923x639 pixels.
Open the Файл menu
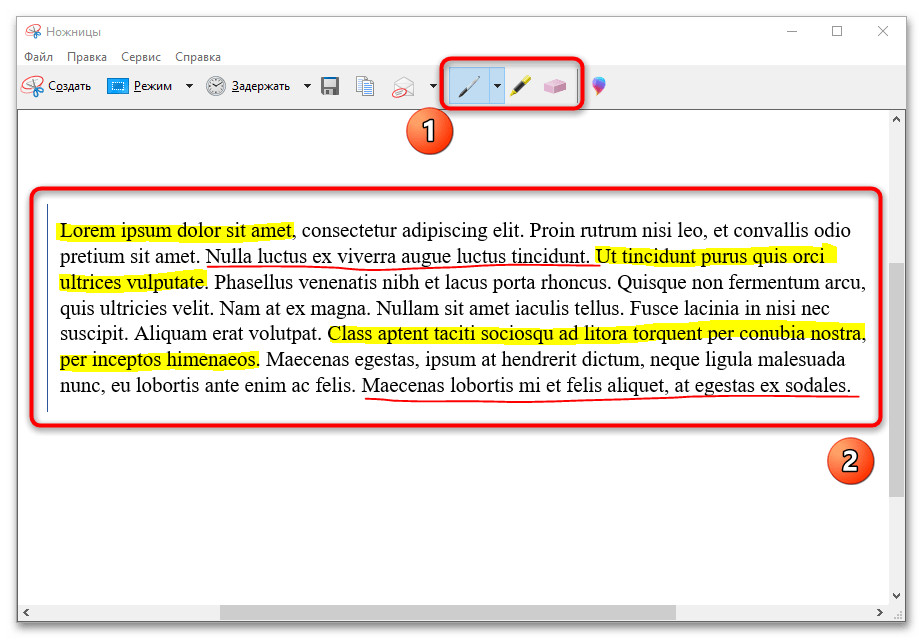pyautogui.click(x=39, y=57)
